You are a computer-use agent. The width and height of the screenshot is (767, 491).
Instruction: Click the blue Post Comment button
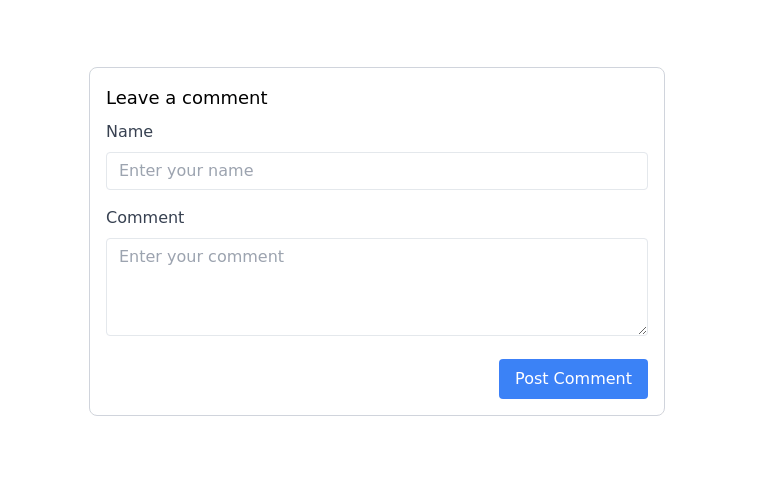pyautogui.click(x=573, y=379)
